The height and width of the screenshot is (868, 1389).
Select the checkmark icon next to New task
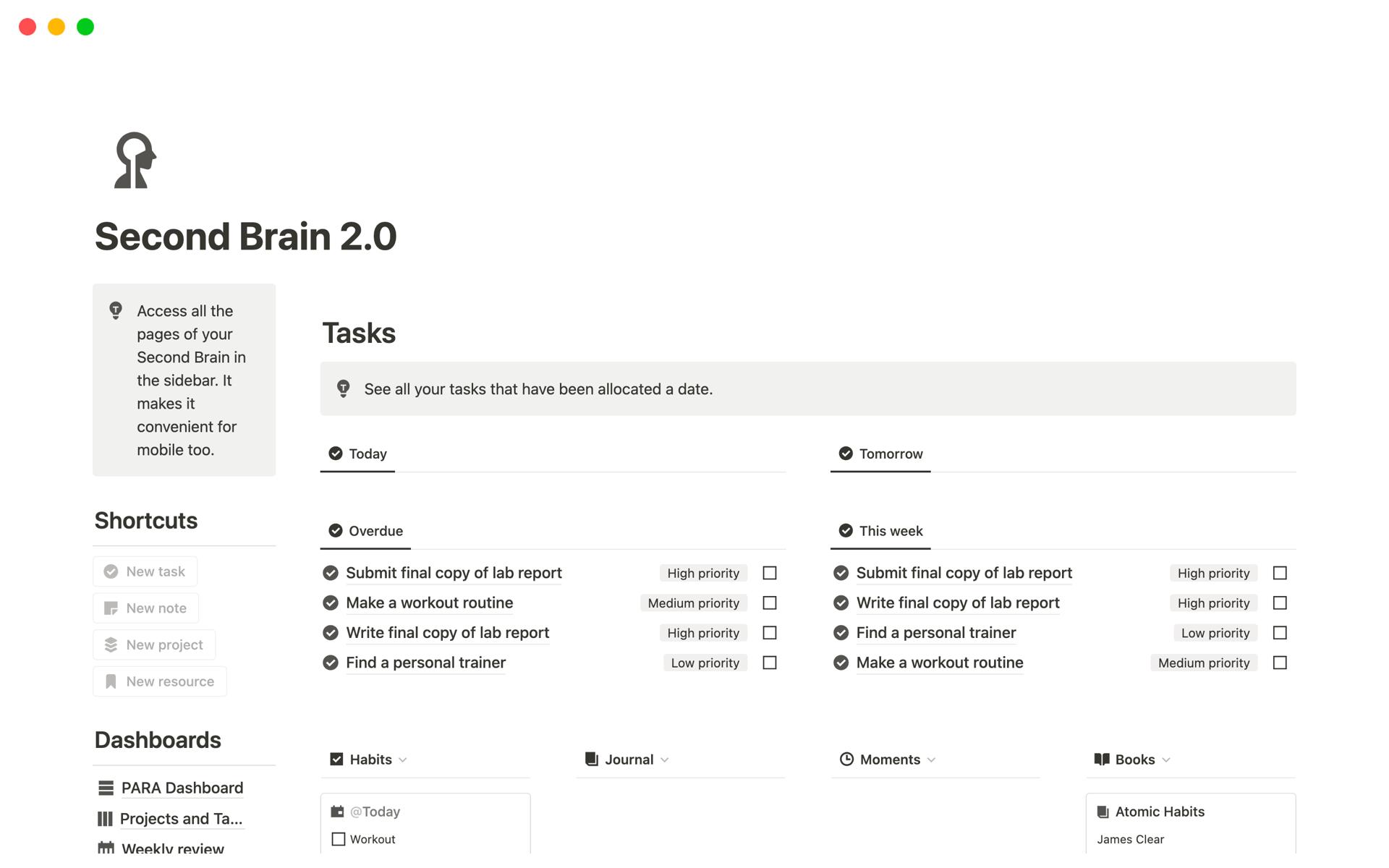(111, 571)
